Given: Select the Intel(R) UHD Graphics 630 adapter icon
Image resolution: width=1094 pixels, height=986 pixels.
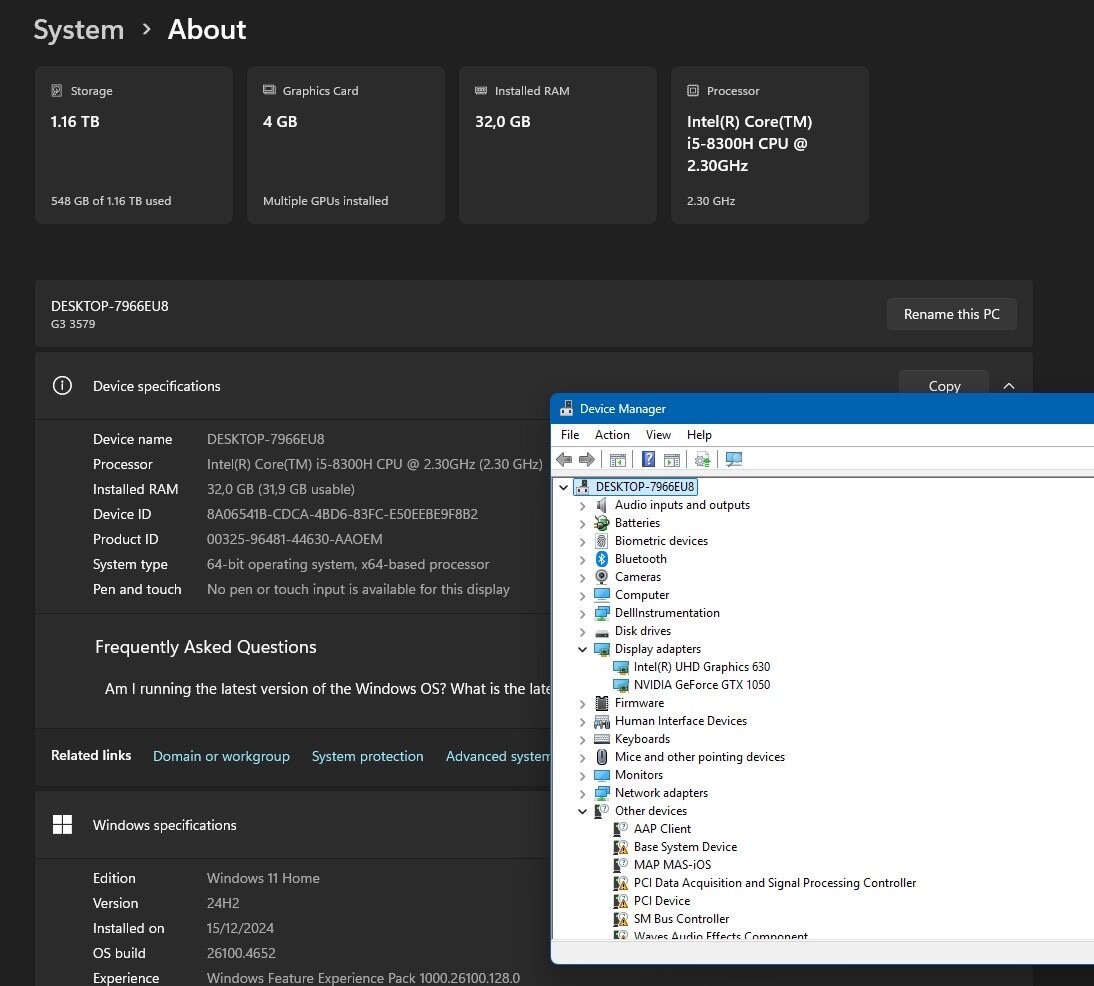Looking at the screenshot, I should [620, 667].
